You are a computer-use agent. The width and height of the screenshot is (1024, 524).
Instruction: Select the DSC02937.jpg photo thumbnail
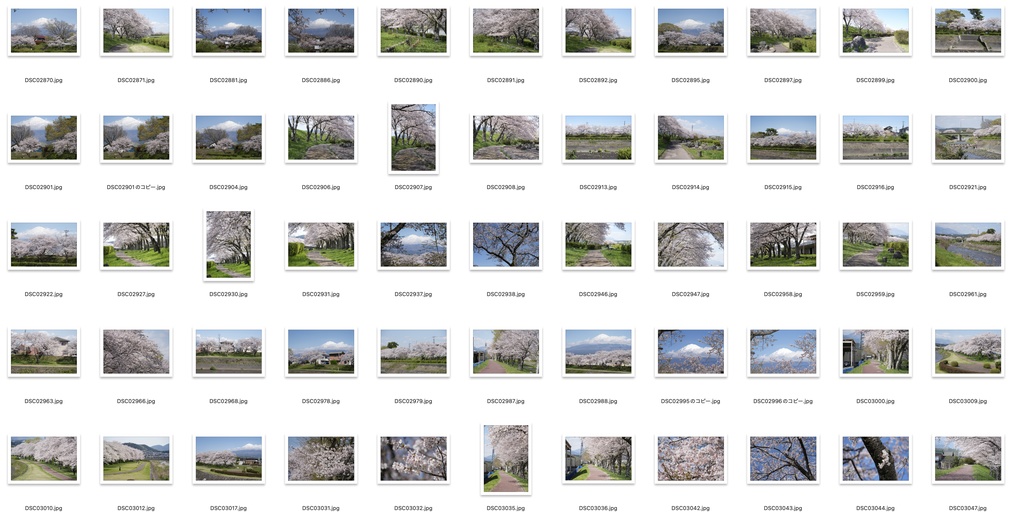tap(413, 245)
